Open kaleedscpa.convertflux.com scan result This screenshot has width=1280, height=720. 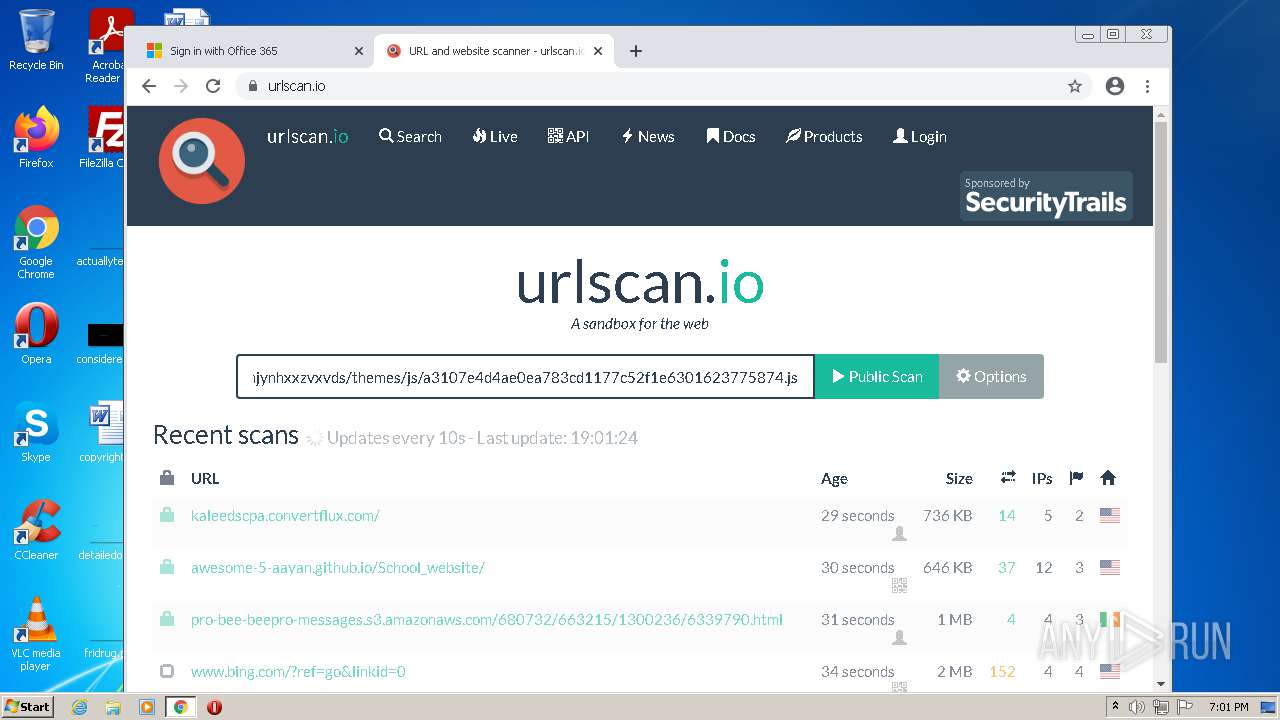(x=285, y=516)
